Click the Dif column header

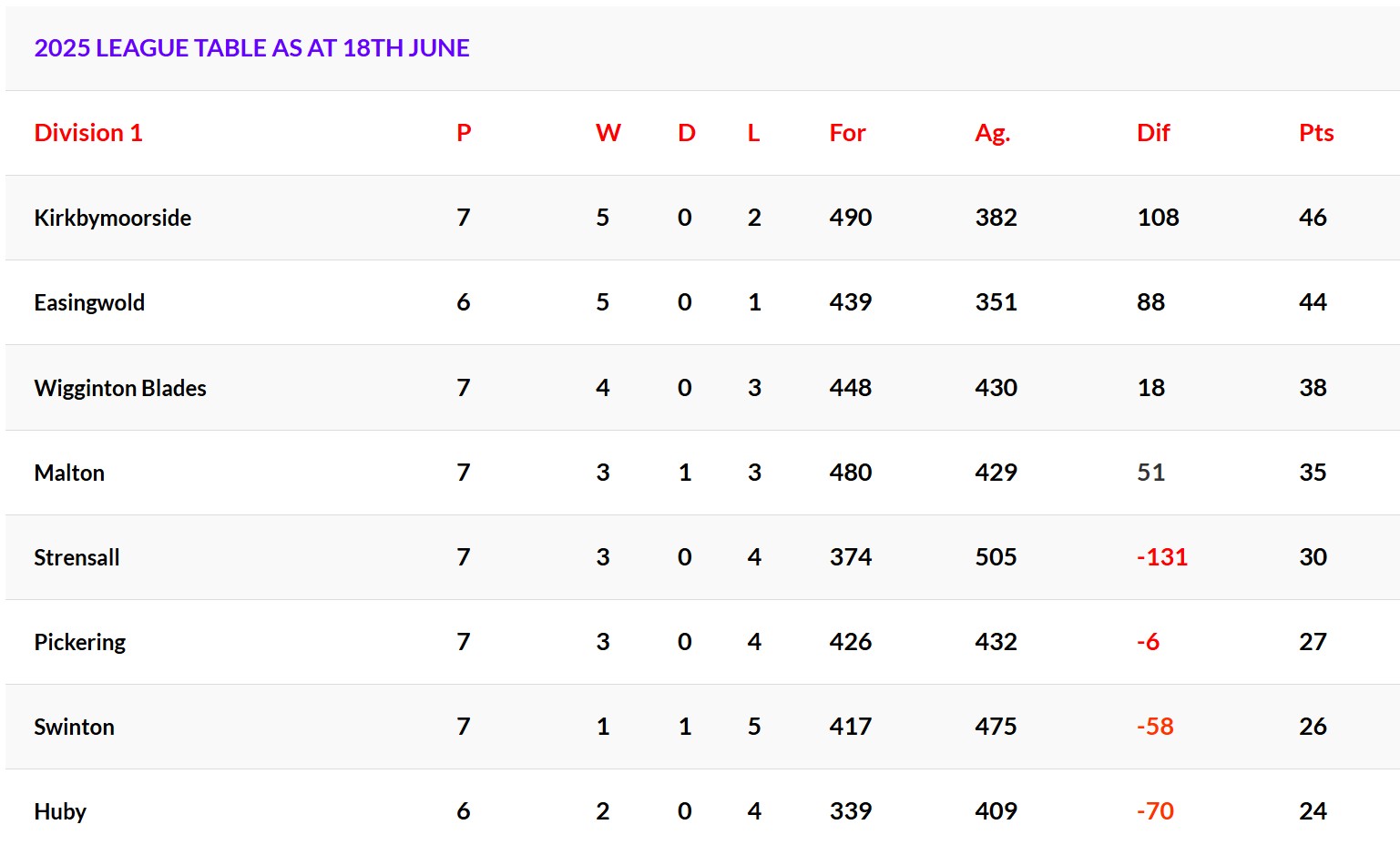pyautogui.click(x=1153, y=133)
